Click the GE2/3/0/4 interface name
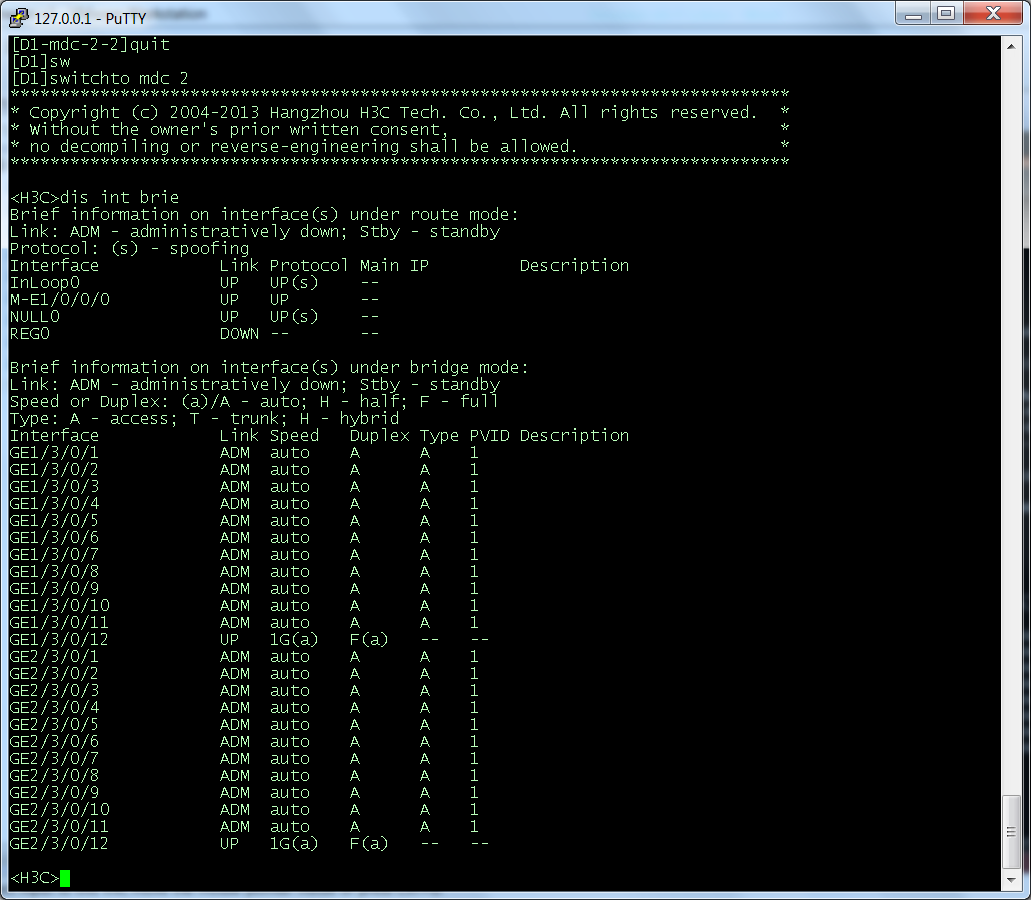The height and width of the screenshot is (900, 1031). pos(55,708)
